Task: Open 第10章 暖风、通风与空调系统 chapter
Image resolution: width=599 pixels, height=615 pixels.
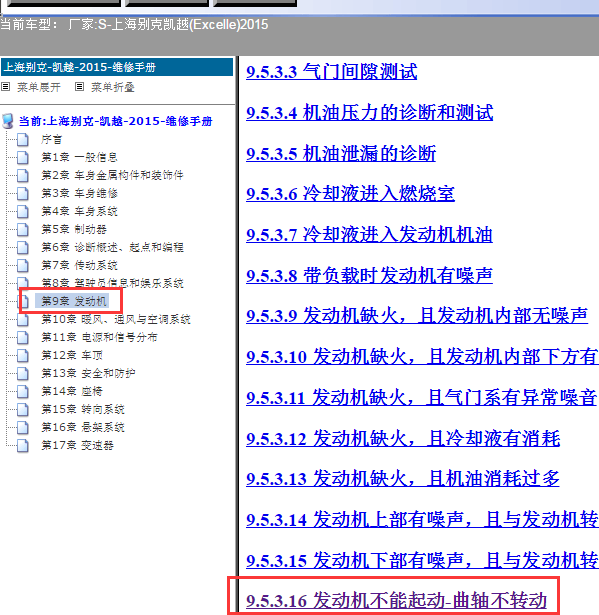Action: (x=116, y=320)
